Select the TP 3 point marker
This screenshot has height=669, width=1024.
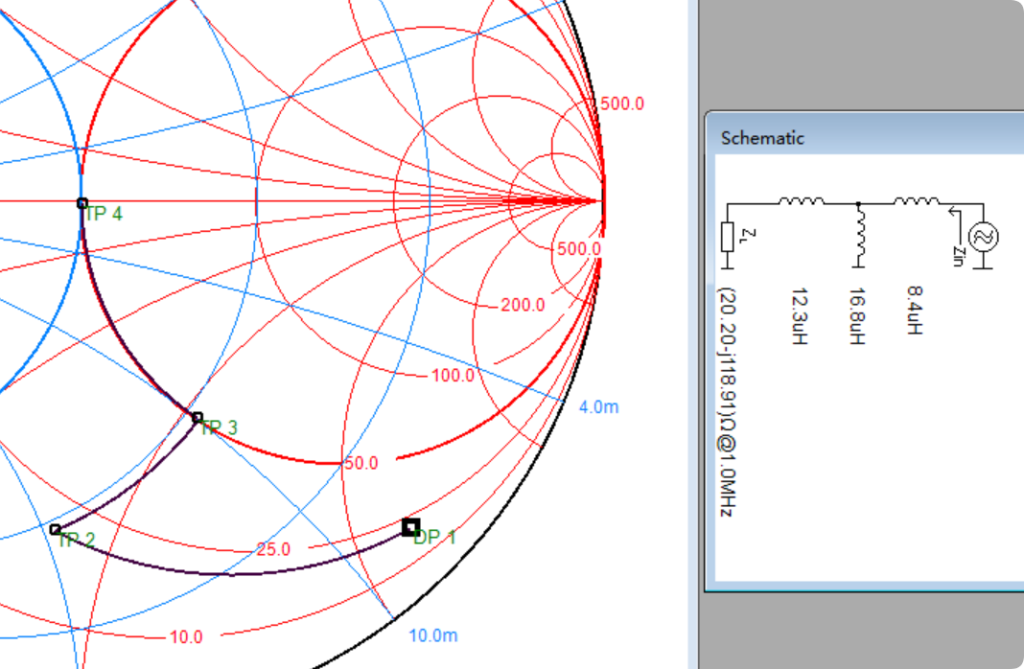(x=197, y=417)
